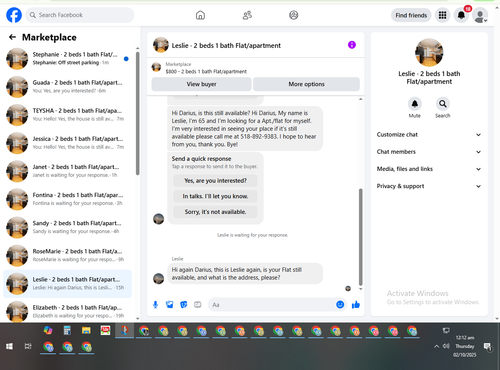
Task: Open the Home feed icon
Action: click(x=200, y=15)
